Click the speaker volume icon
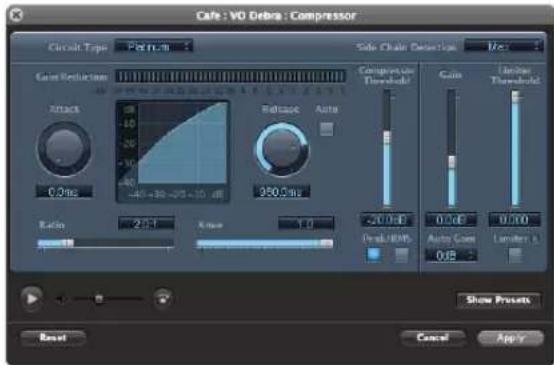The width and height of the screenshot is (554, 365). [60, 299]
